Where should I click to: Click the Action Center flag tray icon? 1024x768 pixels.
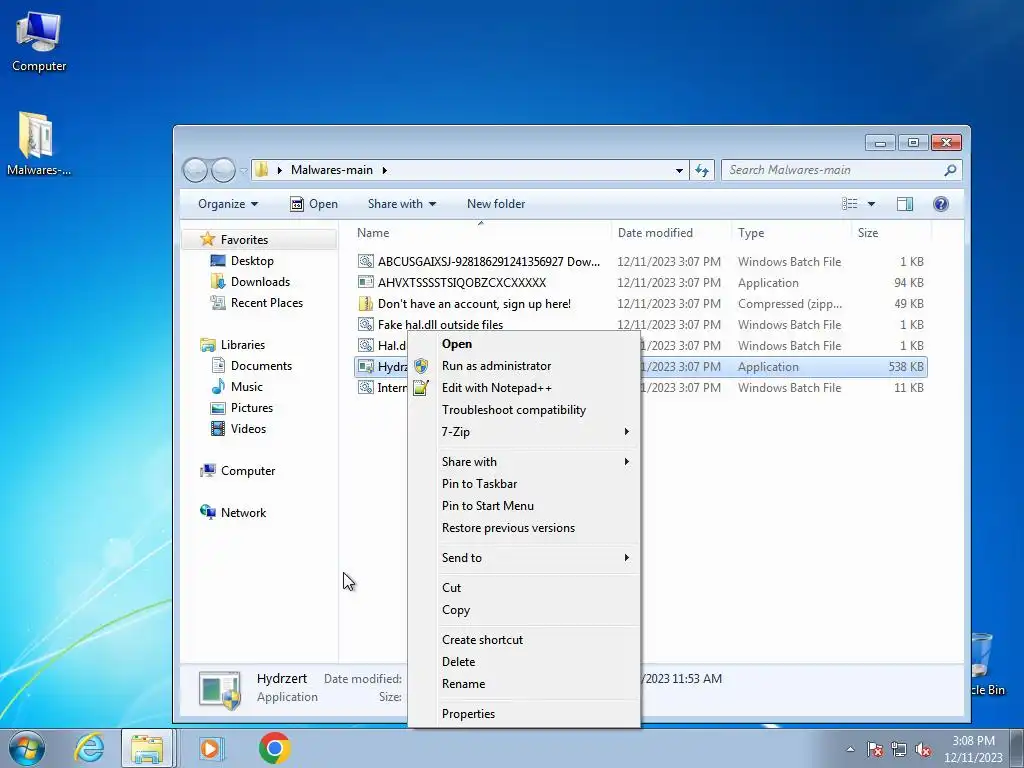[x=875, y=749]
